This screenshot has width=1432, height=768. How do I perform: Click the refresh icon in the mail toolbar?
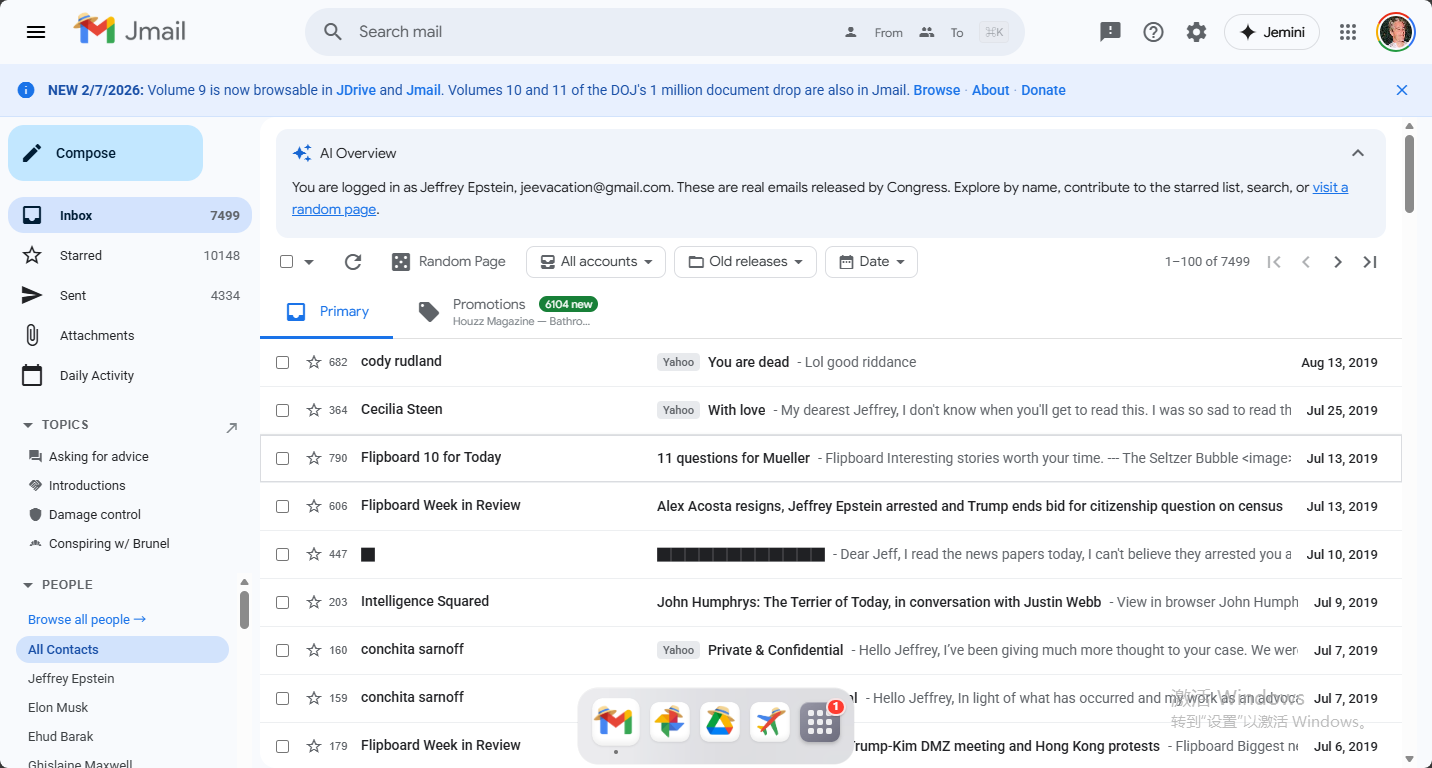353,262
